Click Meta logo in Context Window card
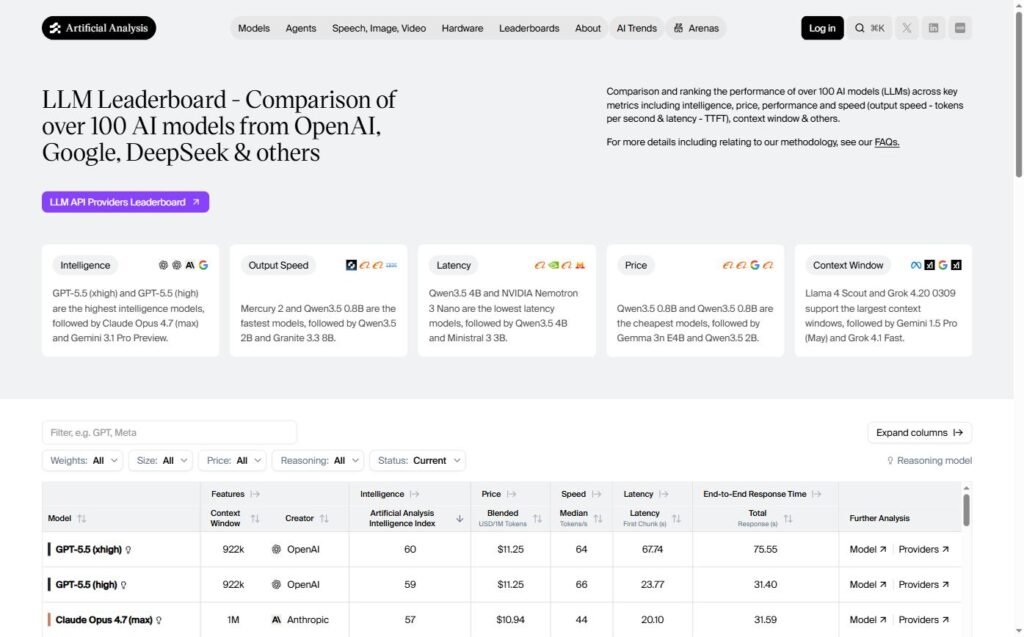The height and width of the screenshot is (637, 1024). point(916,265)
